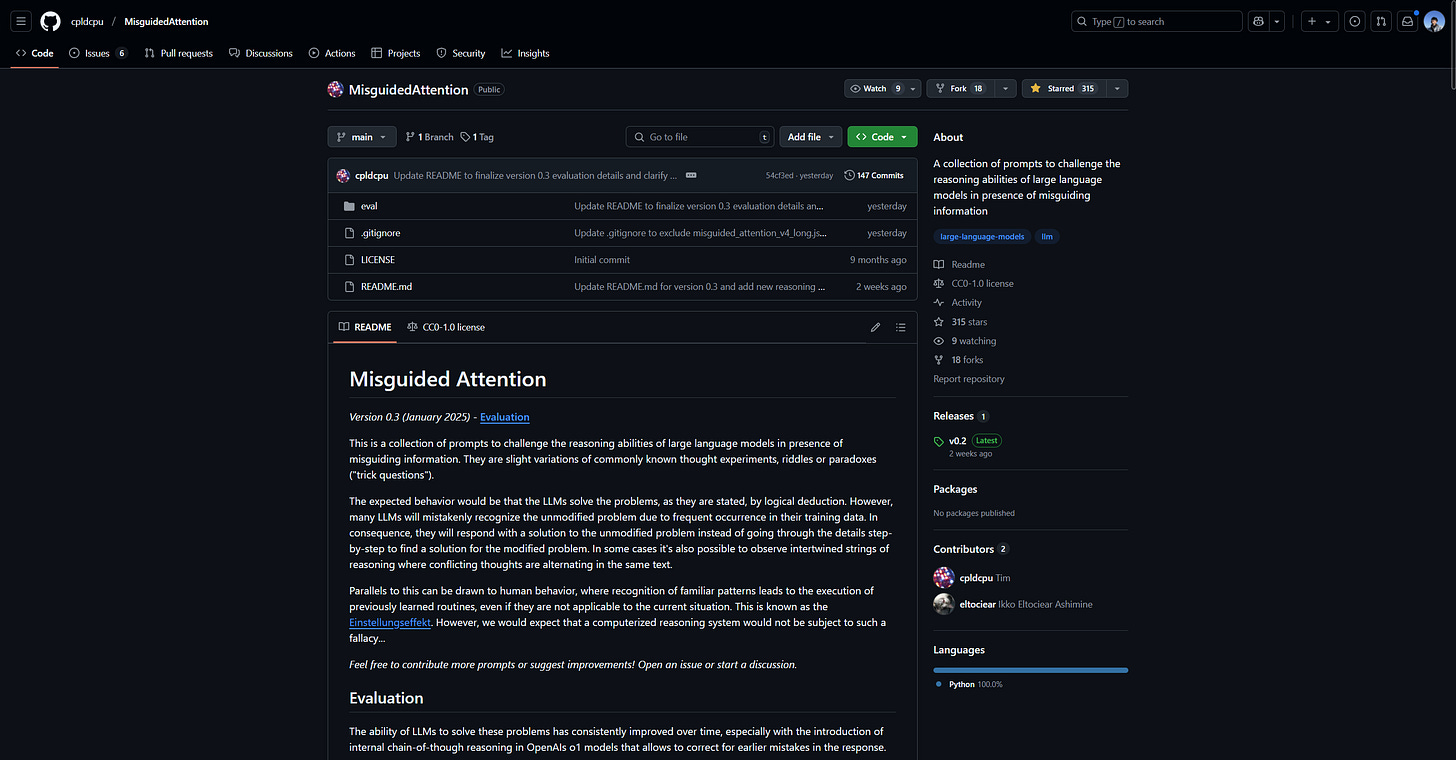
Task: Switch to the Code tab
Action: click(35, 53)
